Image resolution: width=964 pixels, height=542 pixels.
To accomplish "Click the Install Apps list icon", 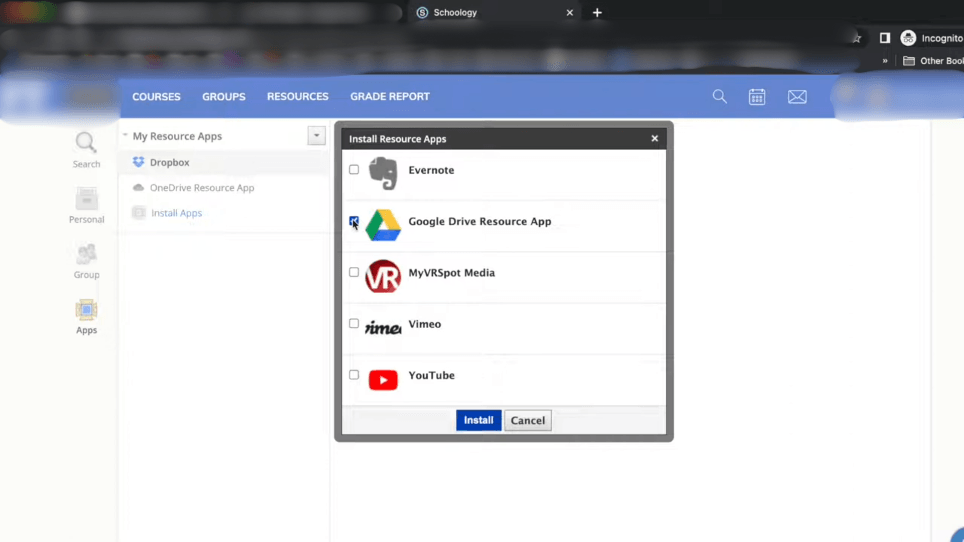I will click(139, 213).
